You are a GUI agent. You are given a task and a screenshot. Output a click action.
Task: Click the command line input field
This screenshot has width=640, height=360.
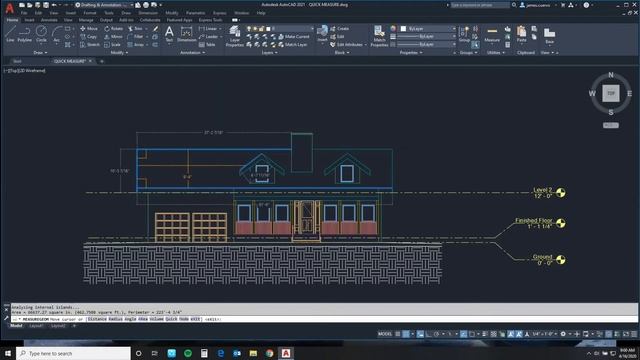pos(324,319)
